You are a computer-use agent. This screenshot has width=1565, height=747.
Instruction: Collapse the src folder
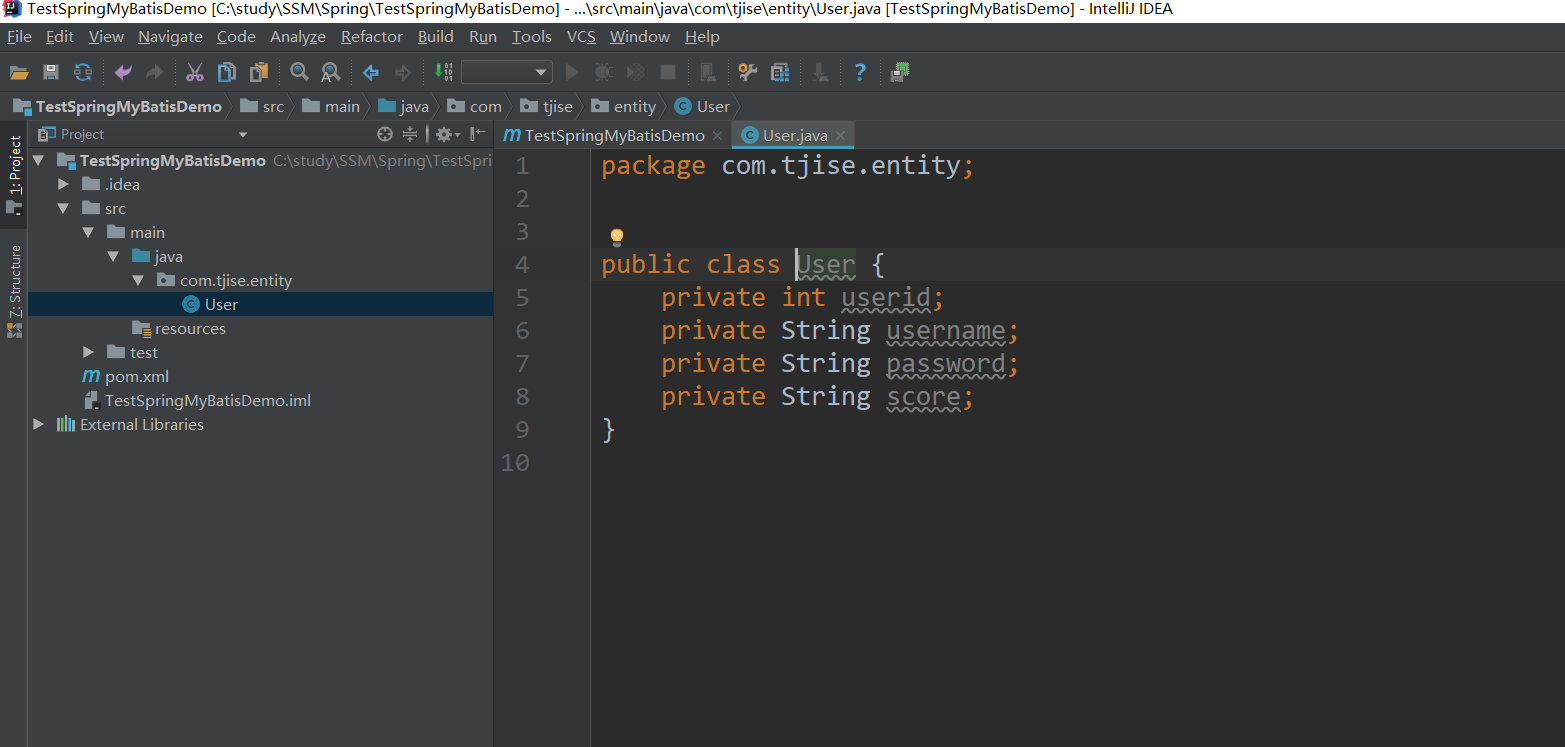tap(63, 208)
